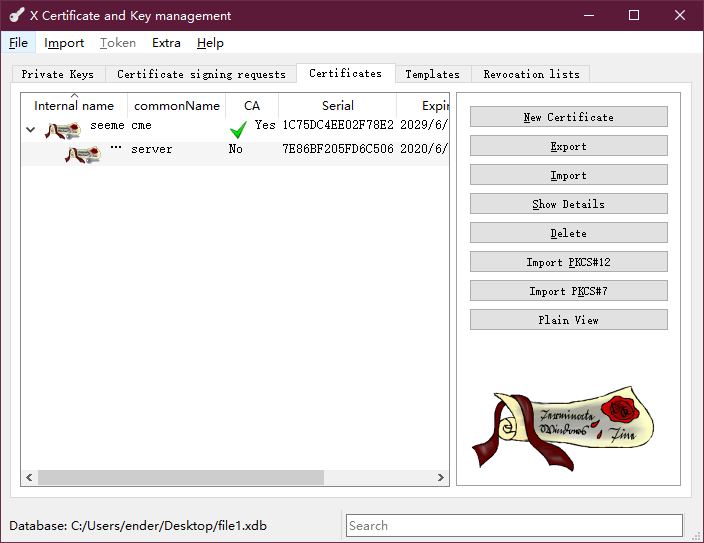Click the certificate icon of the seeme row
This screenshot has height=543, width=704.
pos(62,130)
